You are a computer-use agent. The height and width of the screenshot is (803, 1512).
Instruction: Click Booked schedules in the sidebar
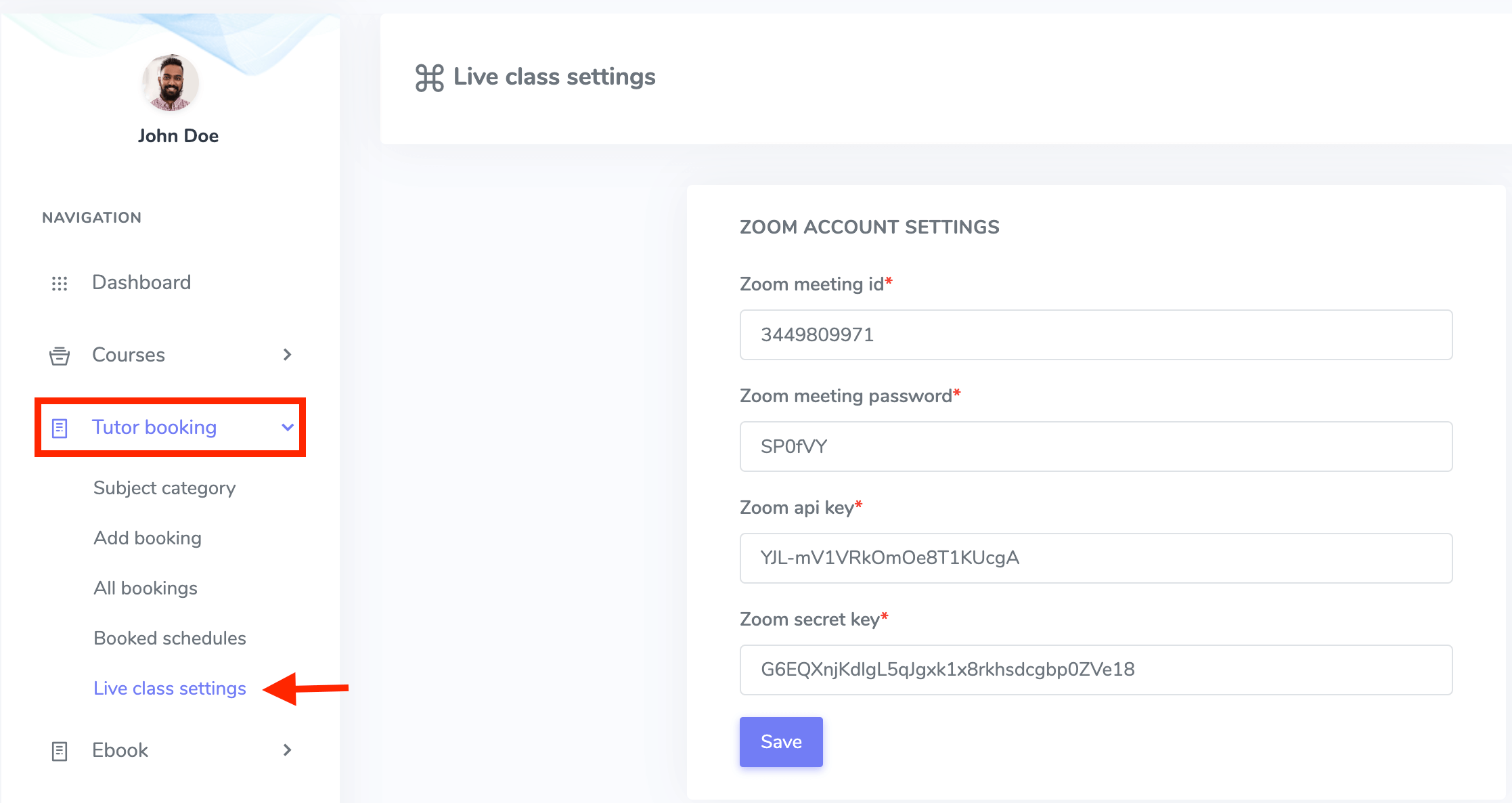(x=169, y=638)
